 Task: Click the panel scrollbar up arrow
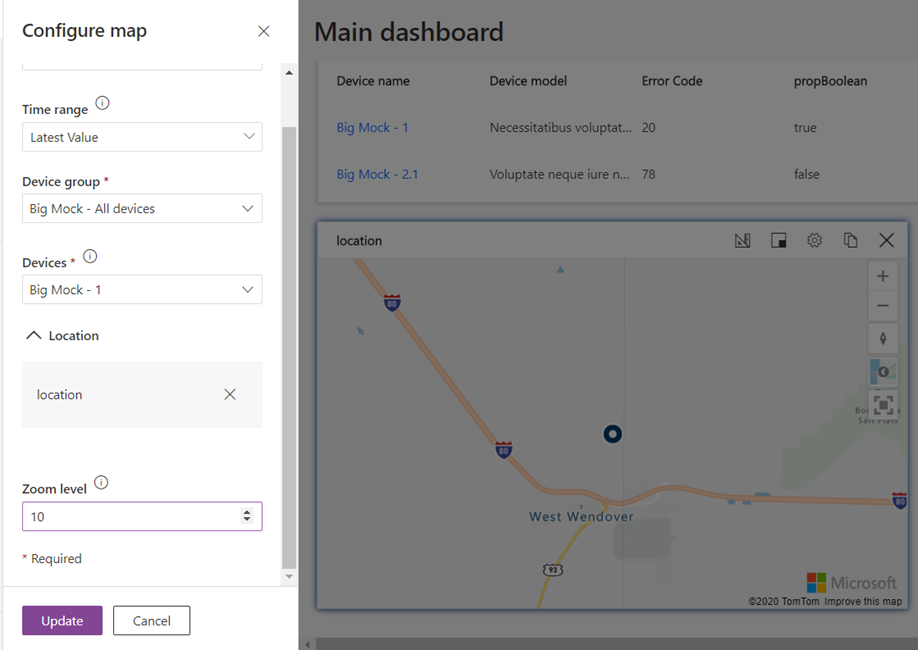(289, 73)
